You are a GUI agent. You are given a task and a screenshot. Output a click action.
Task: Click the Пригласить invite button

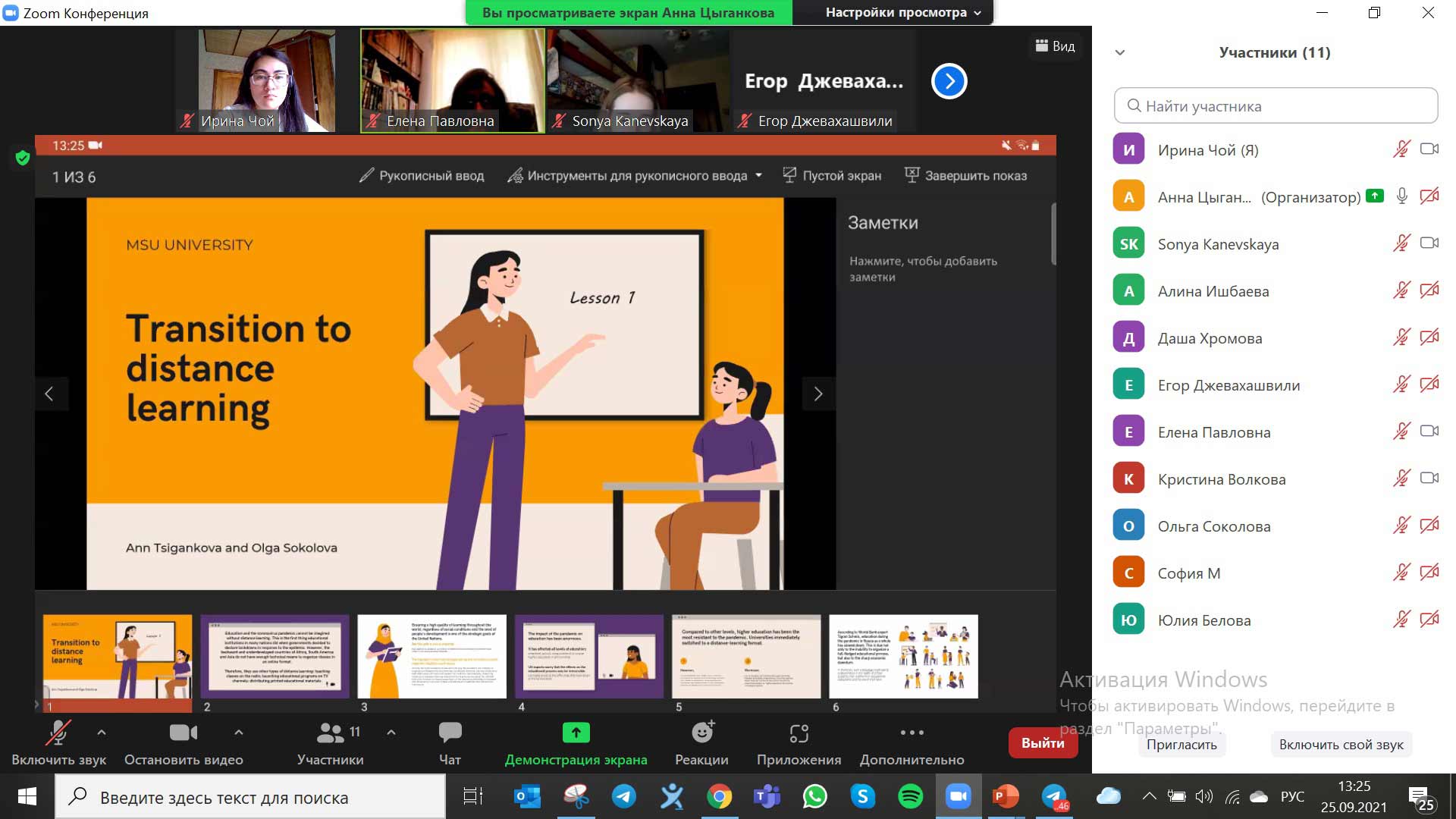point(1181,745)
